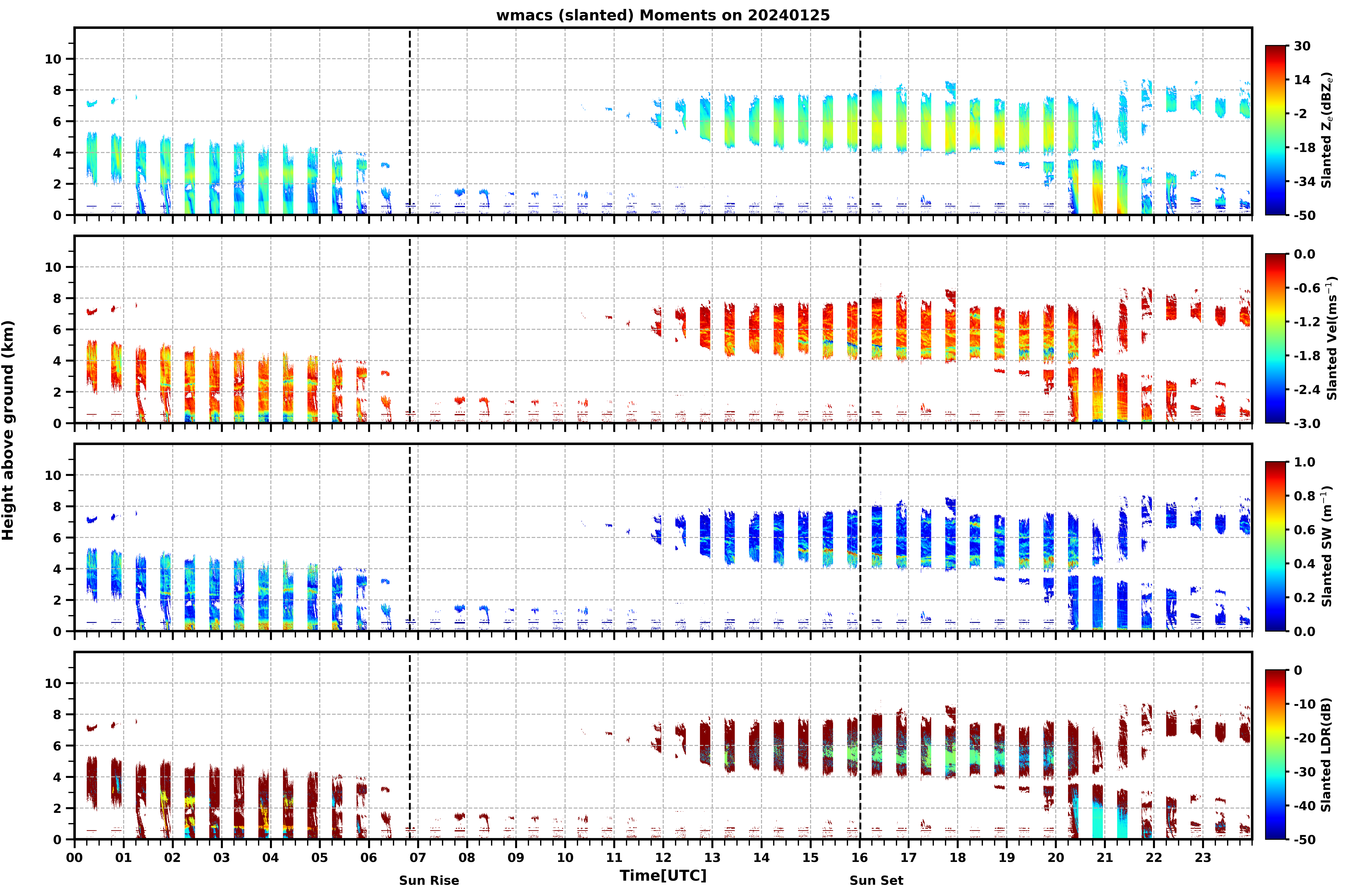The height and width of the screenshot is (896, 1348).
Task: Click the 'Time[UTC]' axis label
Action: [663, 875]
